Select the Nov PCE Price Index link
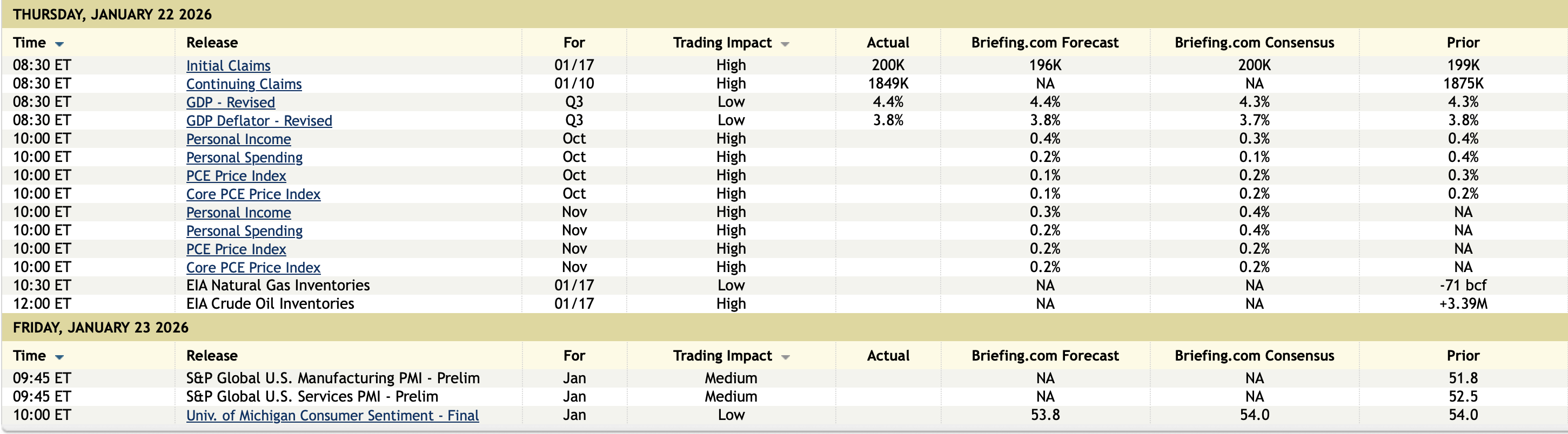 coord(236,249)
